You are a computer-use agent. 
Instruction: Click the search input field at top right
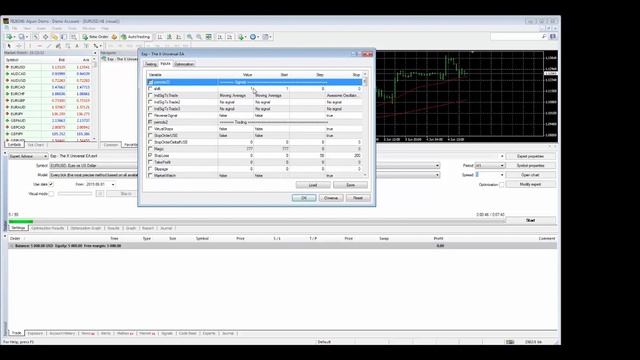pyautogui.click(x=516, y=37)
